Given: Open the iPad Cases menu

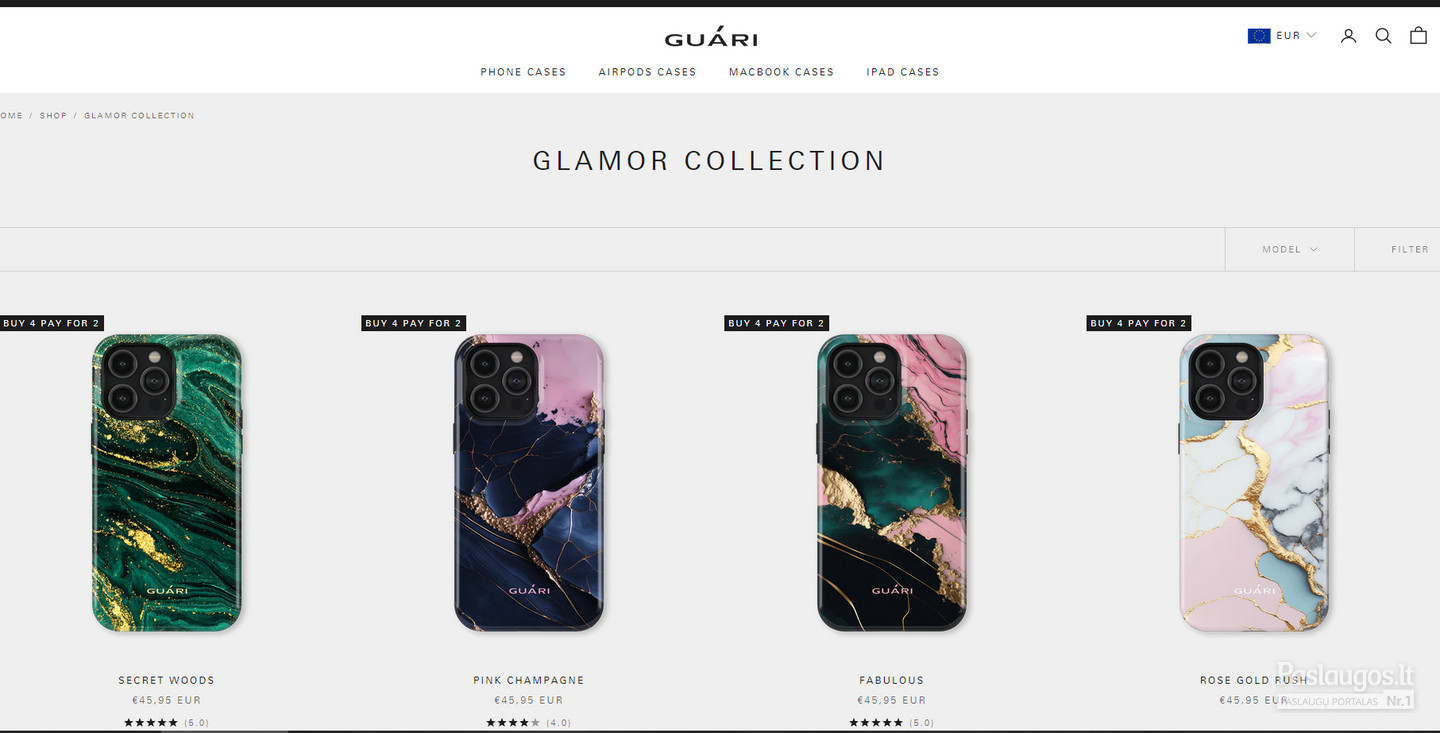Looking at the screenshot, I should pyautogui.click(x=903, y=72).
